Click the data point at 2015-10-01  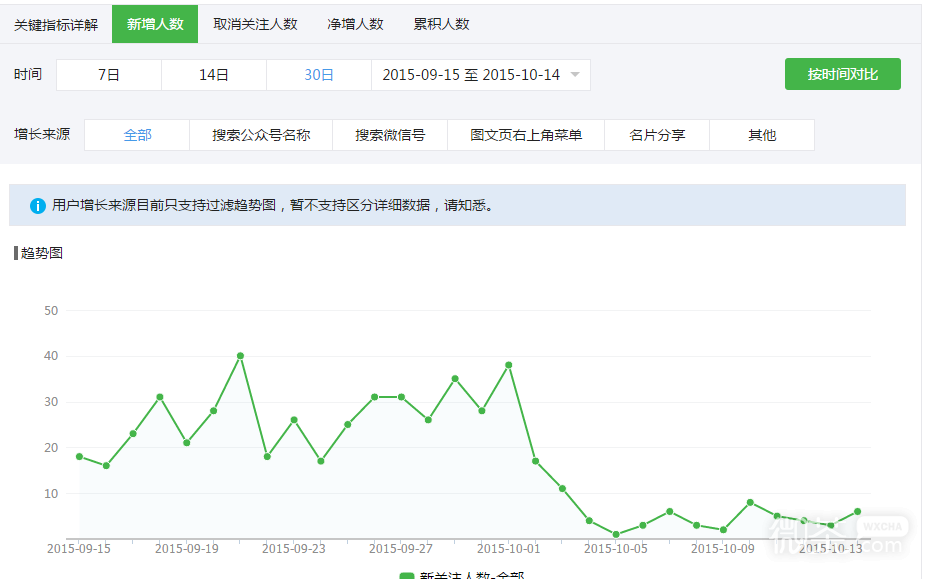tap(510, 364)
